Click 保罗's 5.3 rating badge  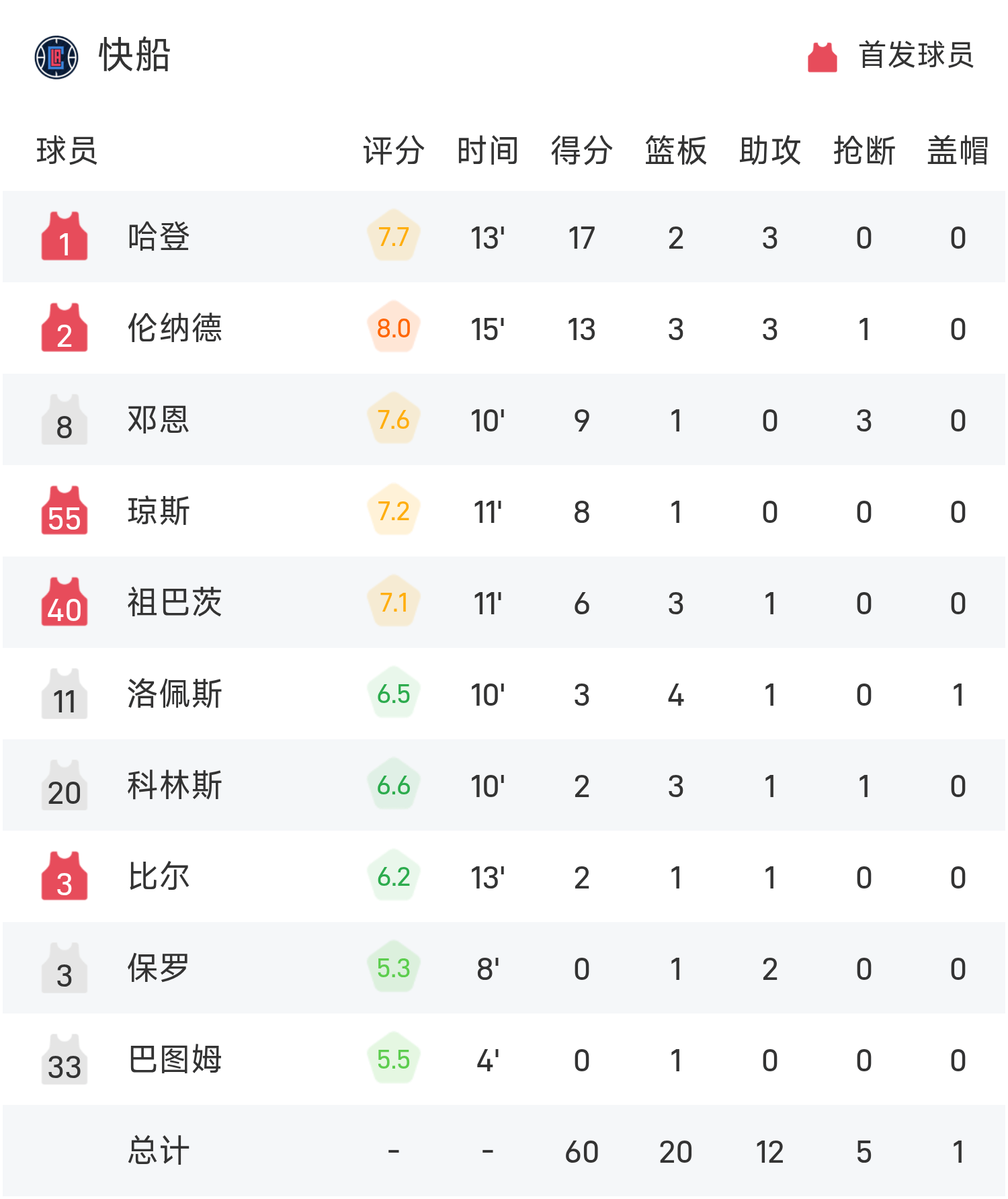click(x=394, y=968)
